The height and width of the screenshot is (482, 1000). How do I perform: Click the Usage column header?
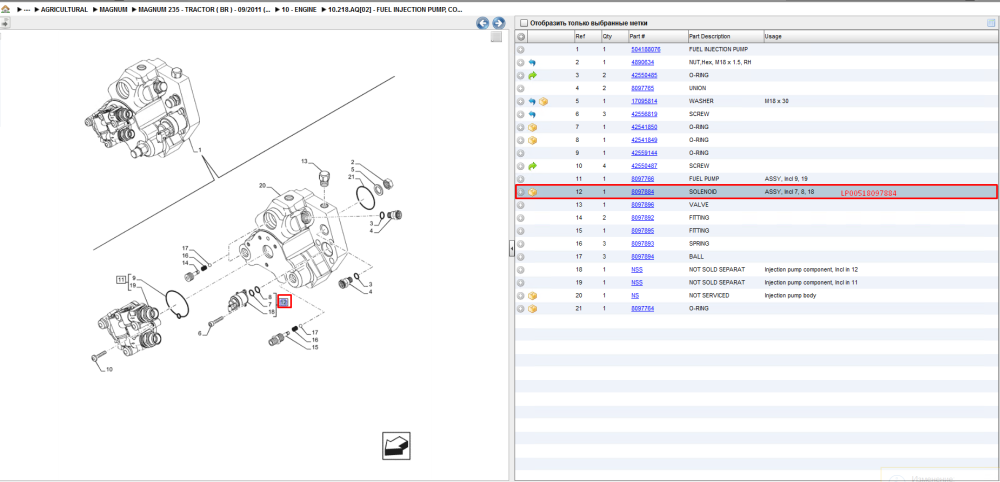click(880, 36)
